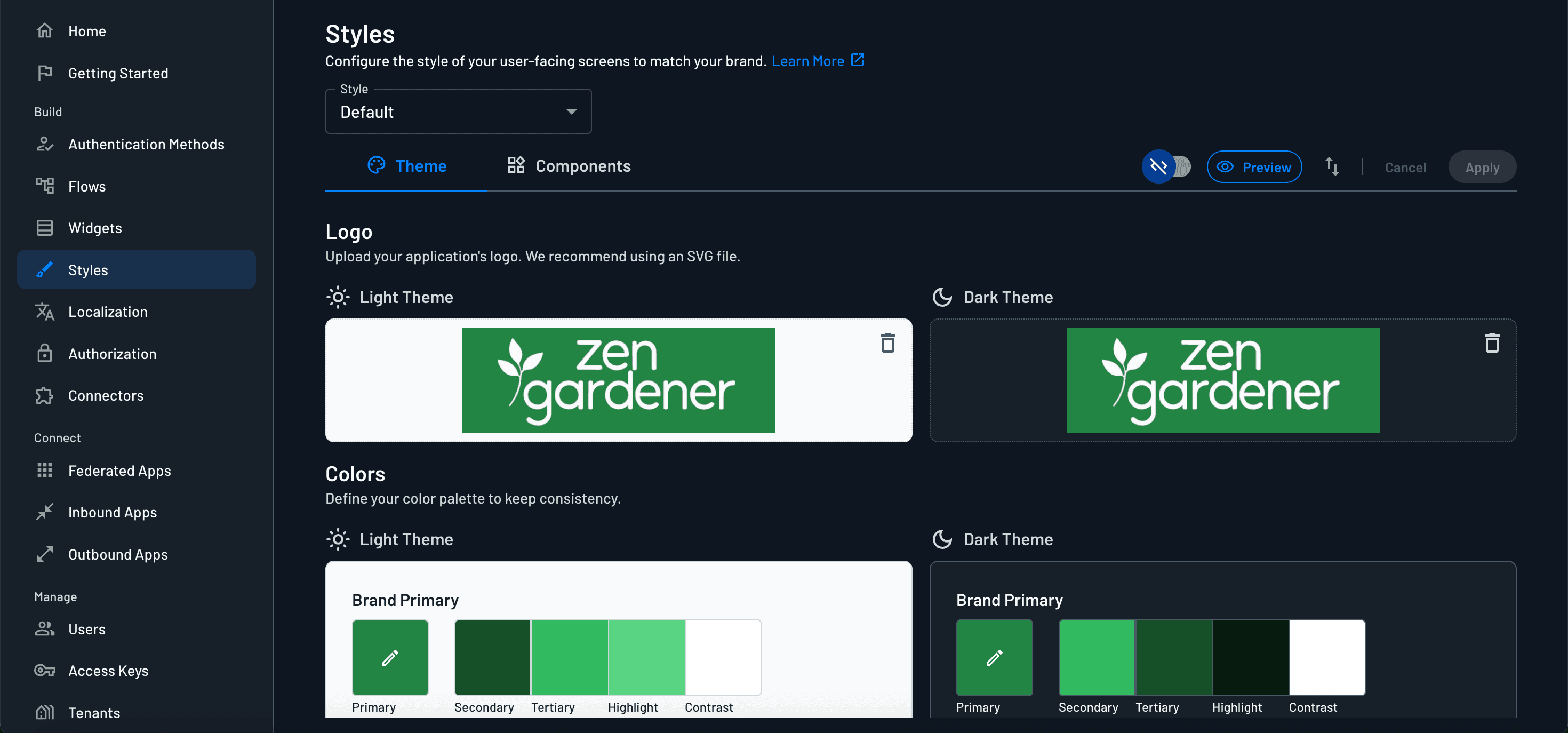The image size is (1568, 733).
Task: Follow the Learn More link
Action: (x=807, y=61)
